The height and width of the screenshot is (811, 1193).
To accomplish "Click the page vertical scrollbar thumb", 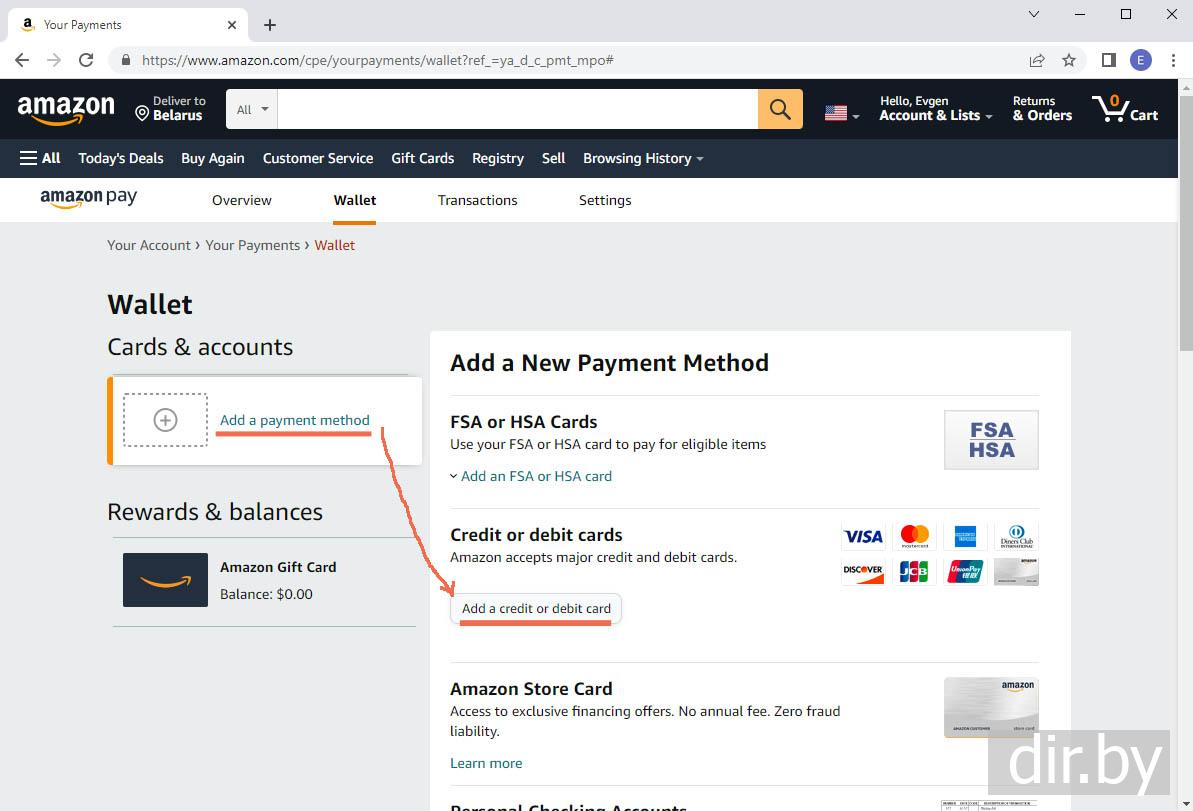I will click(x=1185, y=222).
